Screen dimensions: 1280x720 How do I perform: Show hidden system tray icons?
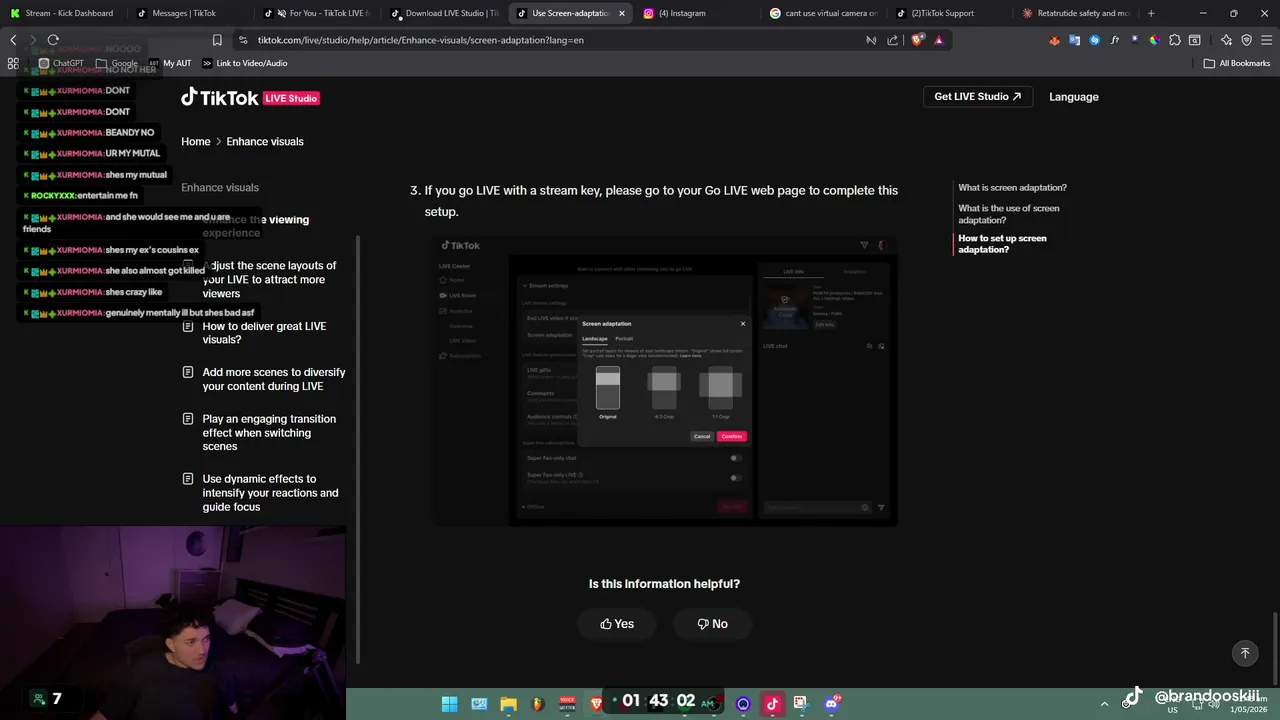pyautogui.click(x=1104, y=704)
